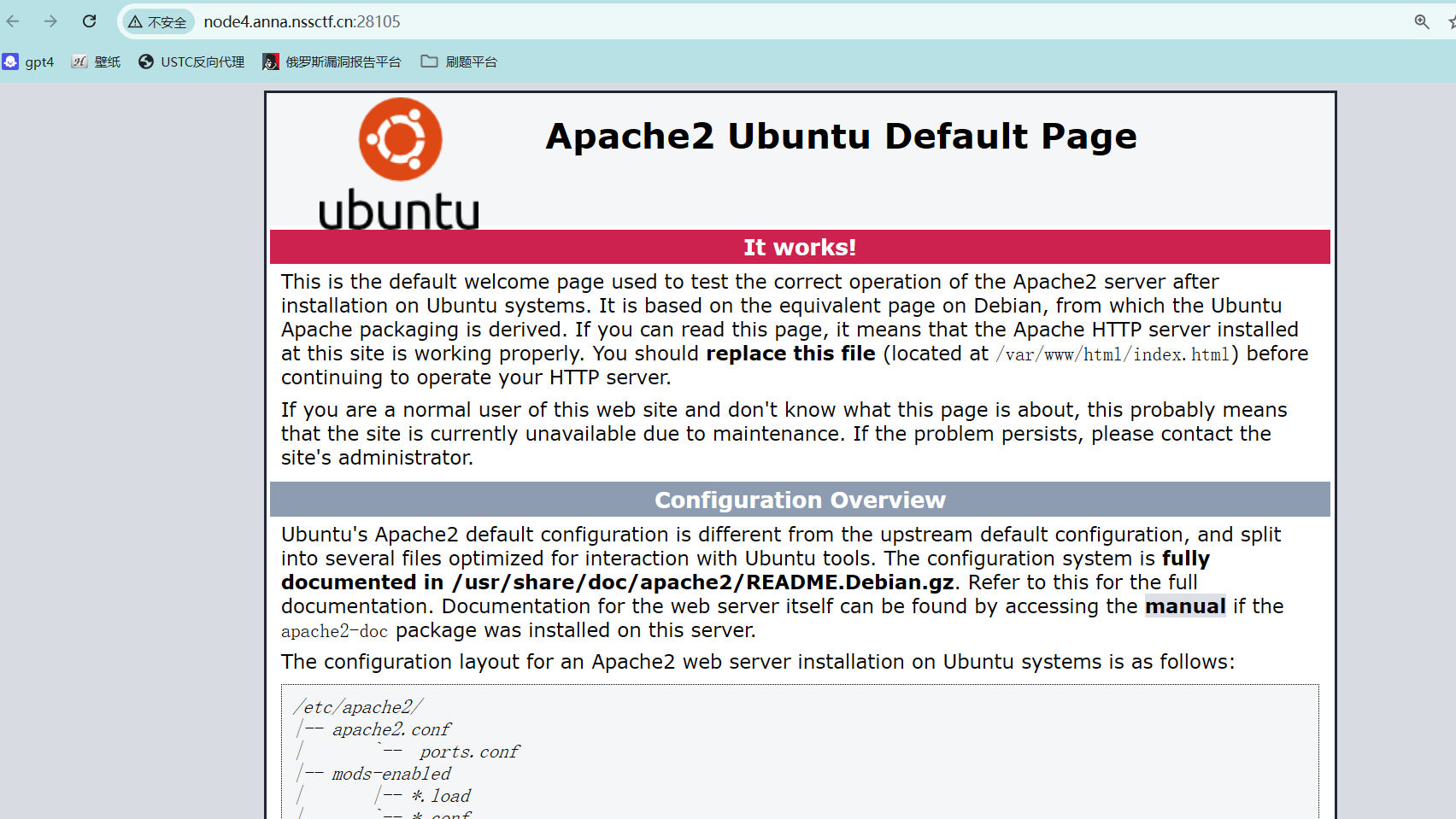Image resolution: width=1456 pixels, height=819 pixels.
Task: Click the bold "replace this file" text
Action: (x=790, y=354)
